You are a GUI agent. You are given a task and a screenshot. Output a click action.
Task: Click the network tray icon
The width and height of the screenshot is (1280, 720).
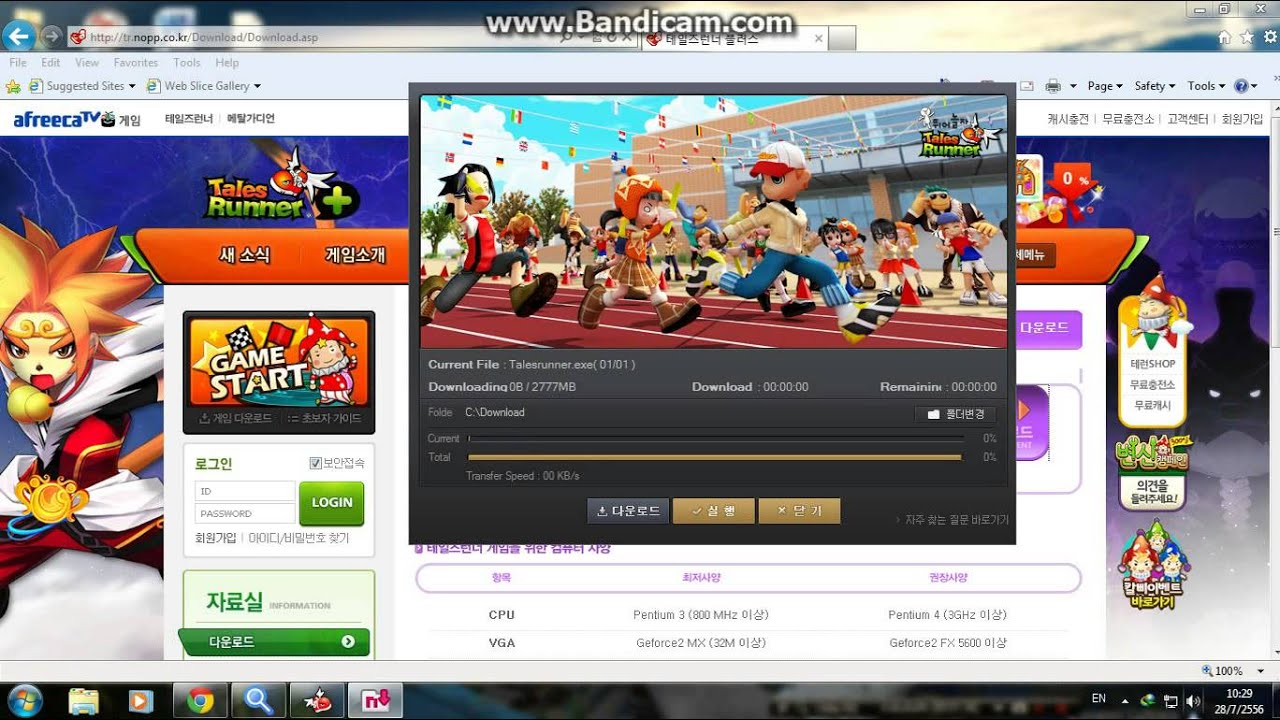[1171, 701]
